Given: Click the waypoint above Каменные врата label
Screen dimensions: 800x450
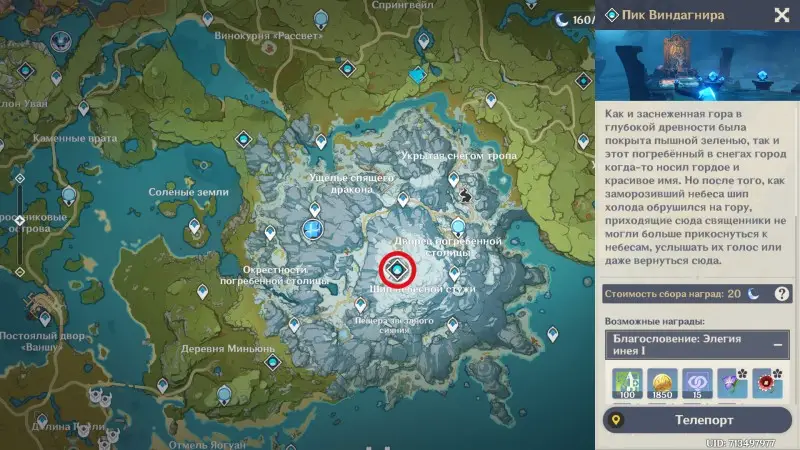Looking at the screenshot, I should (x=84, y=108).
